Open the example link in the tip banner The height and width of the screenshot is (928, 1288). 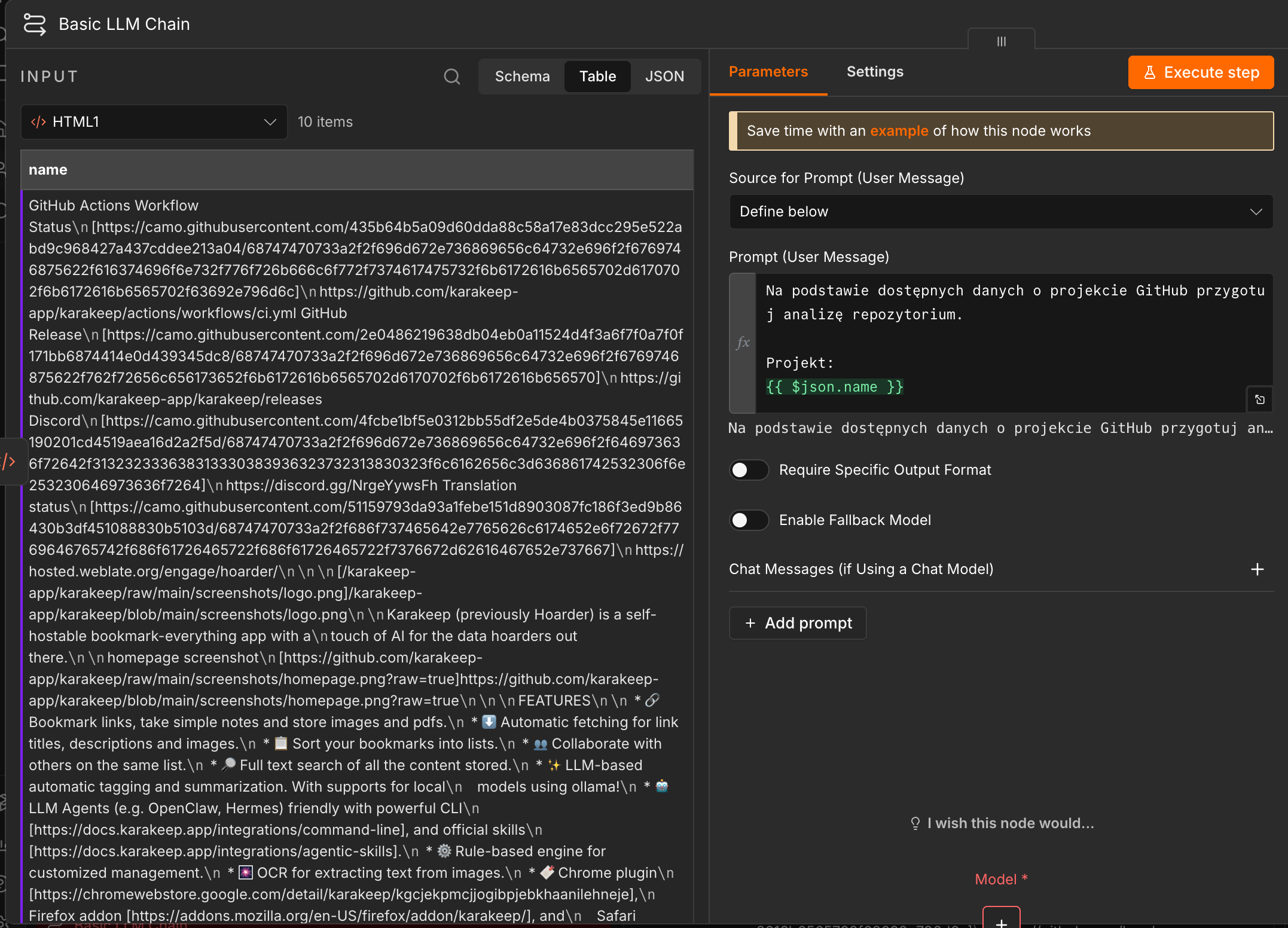(899, 131)
